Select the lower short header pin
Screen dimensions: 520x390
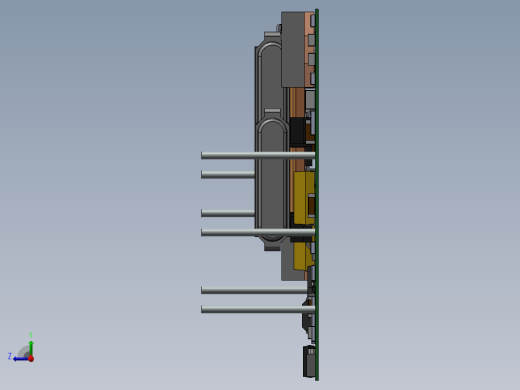tap(228, 213)
